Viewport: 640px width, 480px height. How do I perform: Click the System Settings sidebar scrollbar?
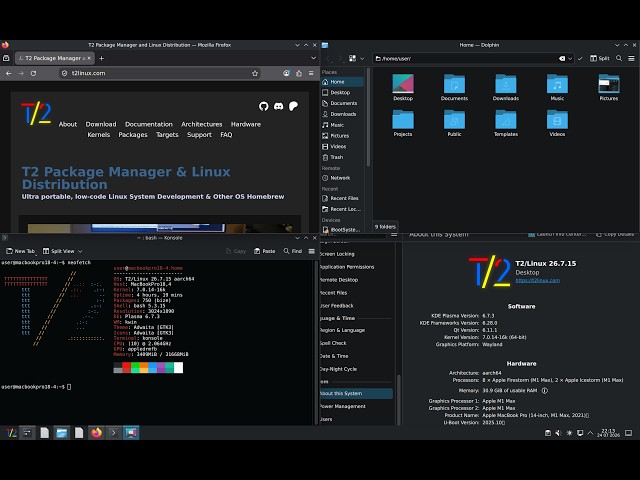click(398, 399)
